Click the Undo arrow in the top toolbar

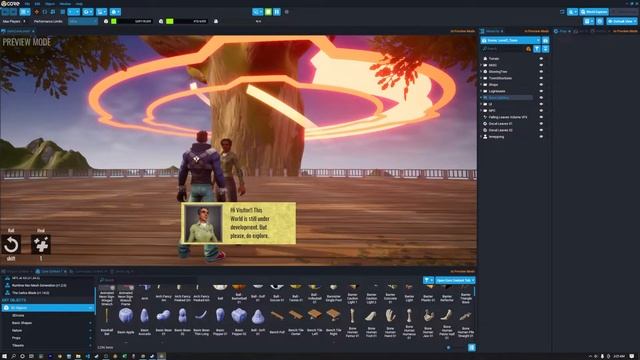5,12
